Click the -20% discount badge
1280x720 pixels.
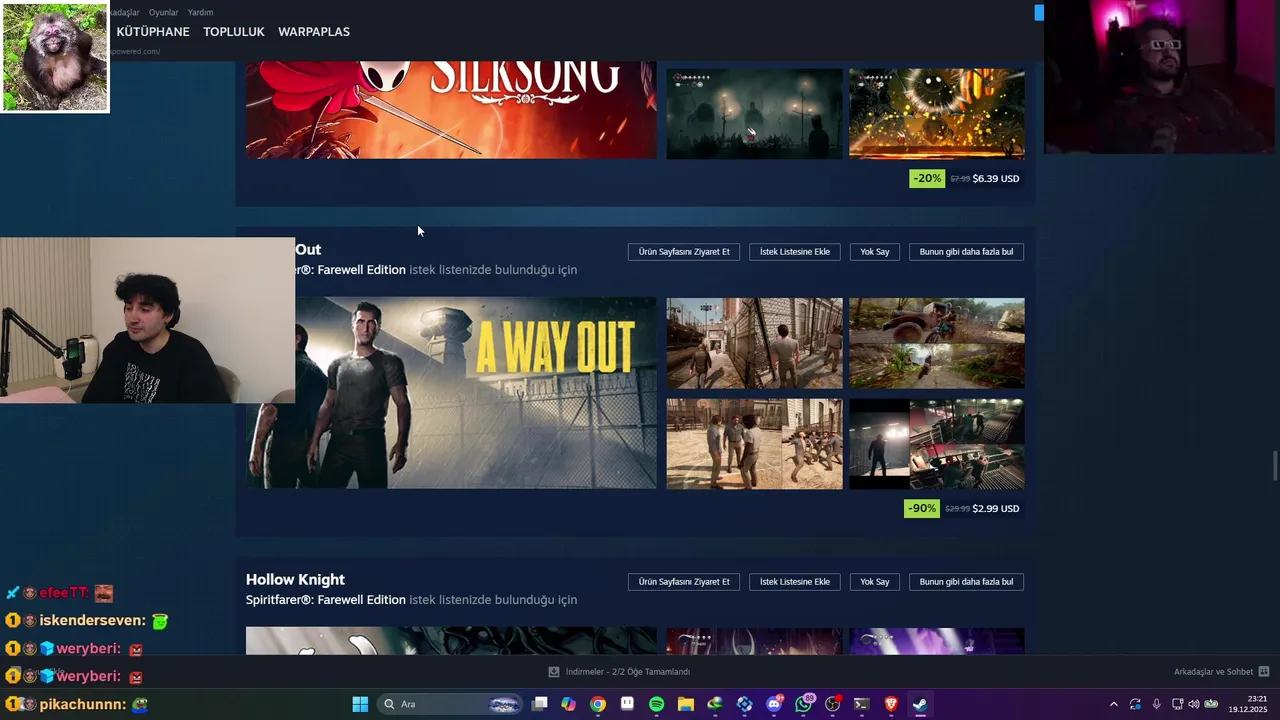point(927,178)
